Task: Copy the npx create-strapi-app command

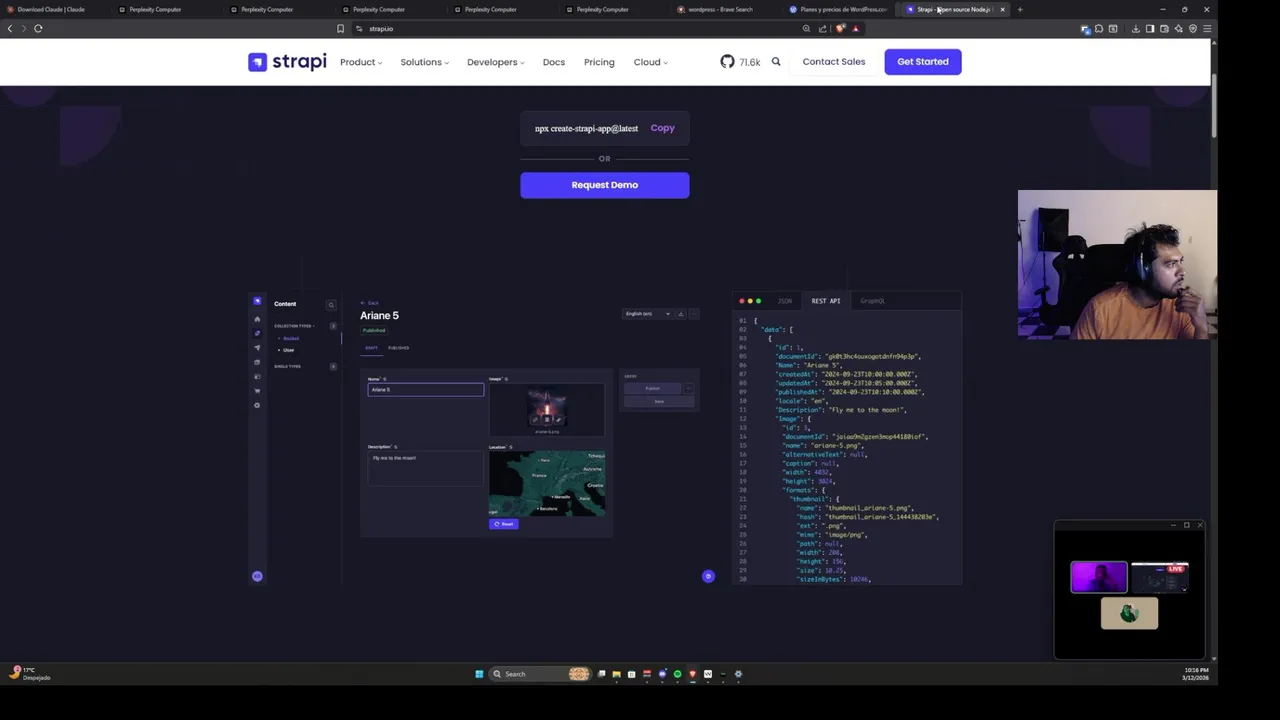Action: [x=662, y=128]
